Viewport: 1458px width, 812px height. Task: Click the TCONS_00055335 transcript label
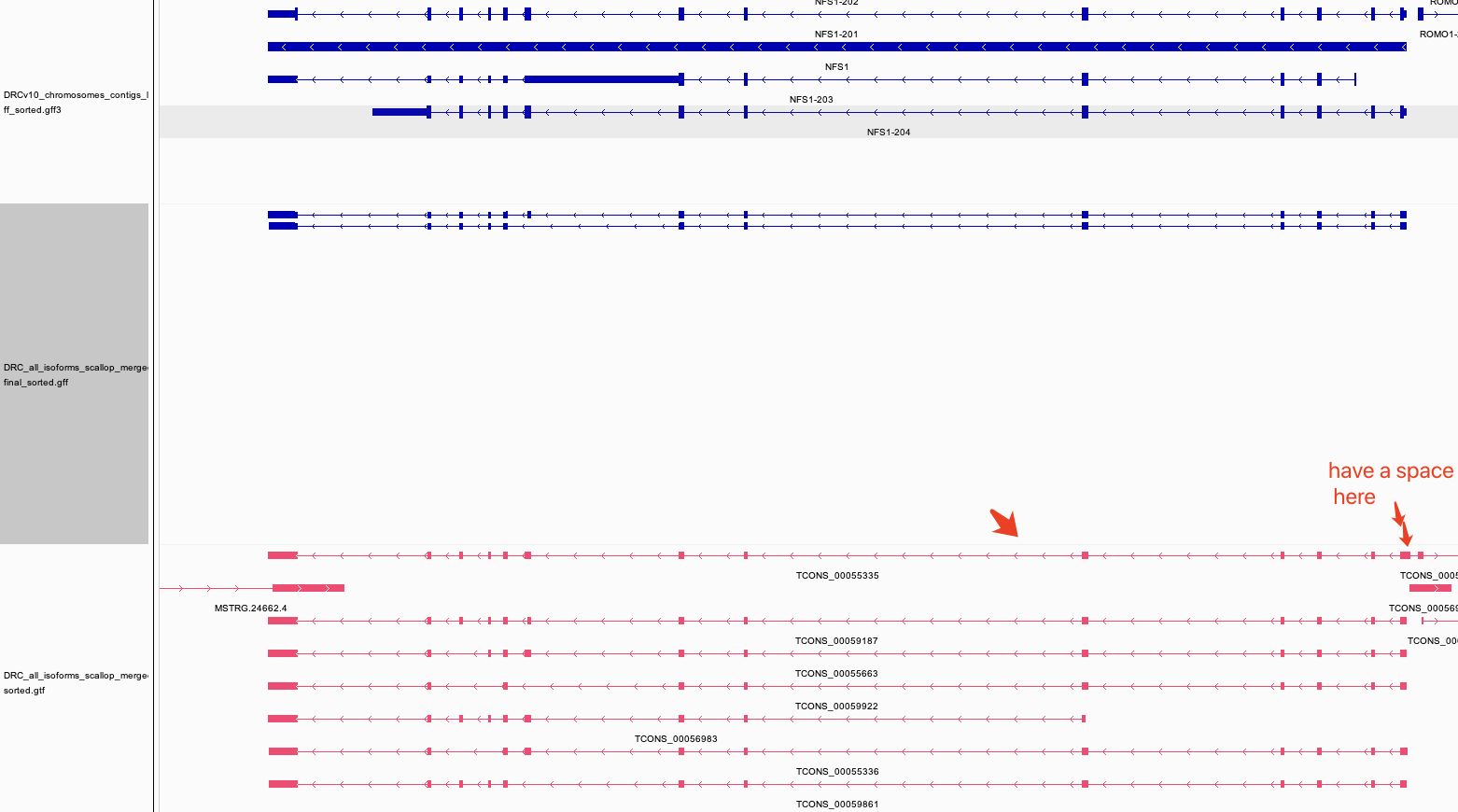coord(837,576)
